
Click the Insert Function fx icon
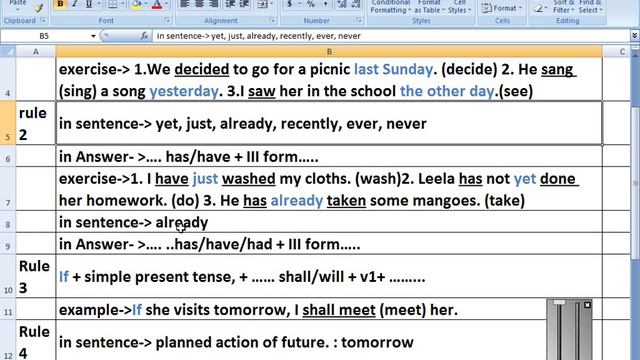144,36
